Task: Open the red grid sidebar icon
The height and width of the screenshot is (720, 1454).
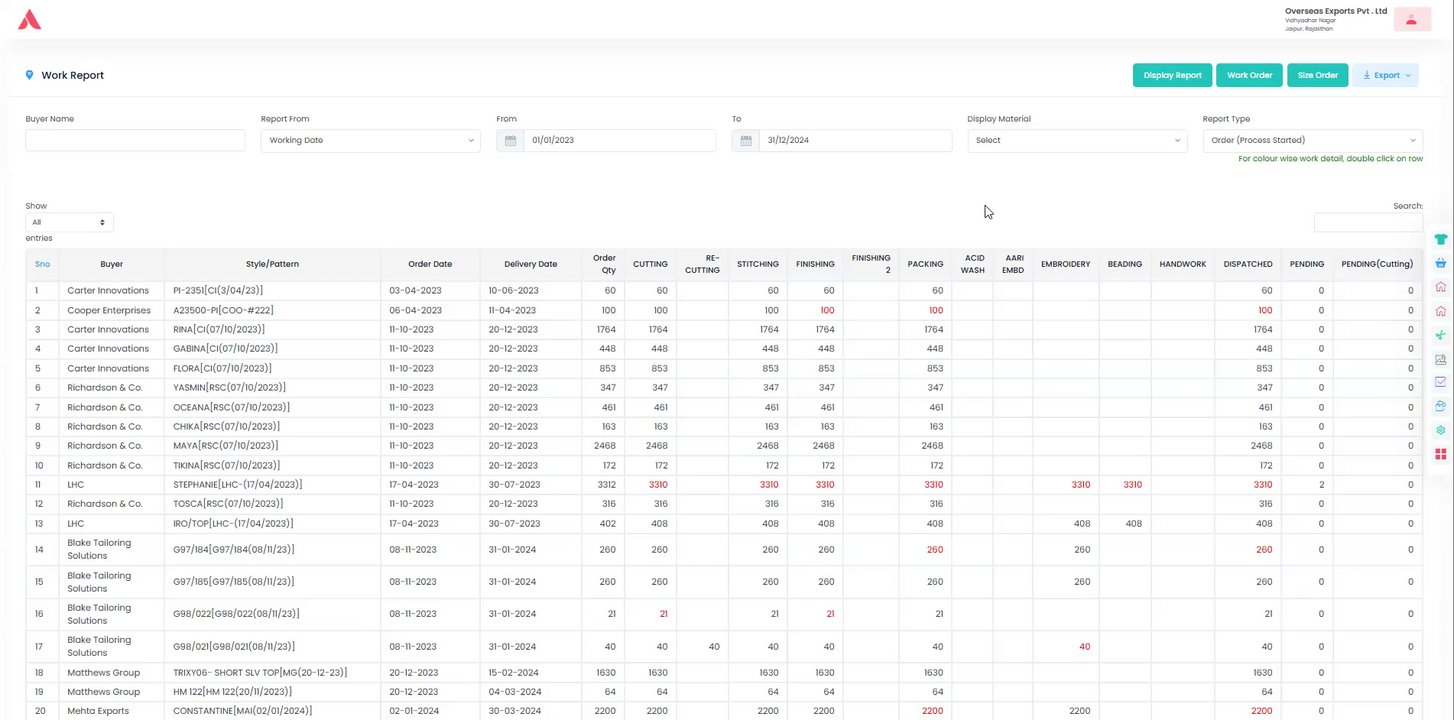Action: [1441, 454]
